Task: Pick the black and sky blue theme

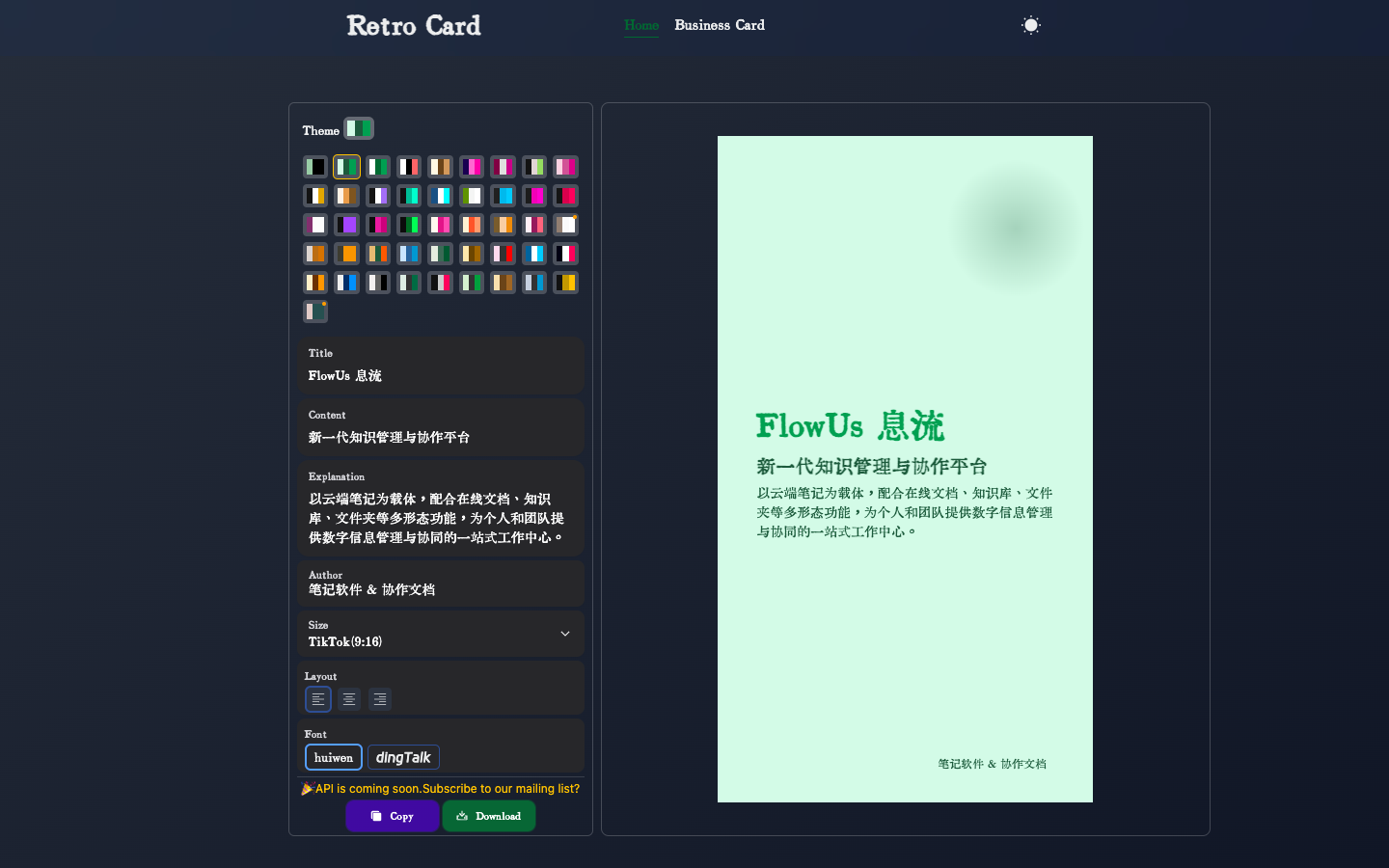Action: pos(503,196)
